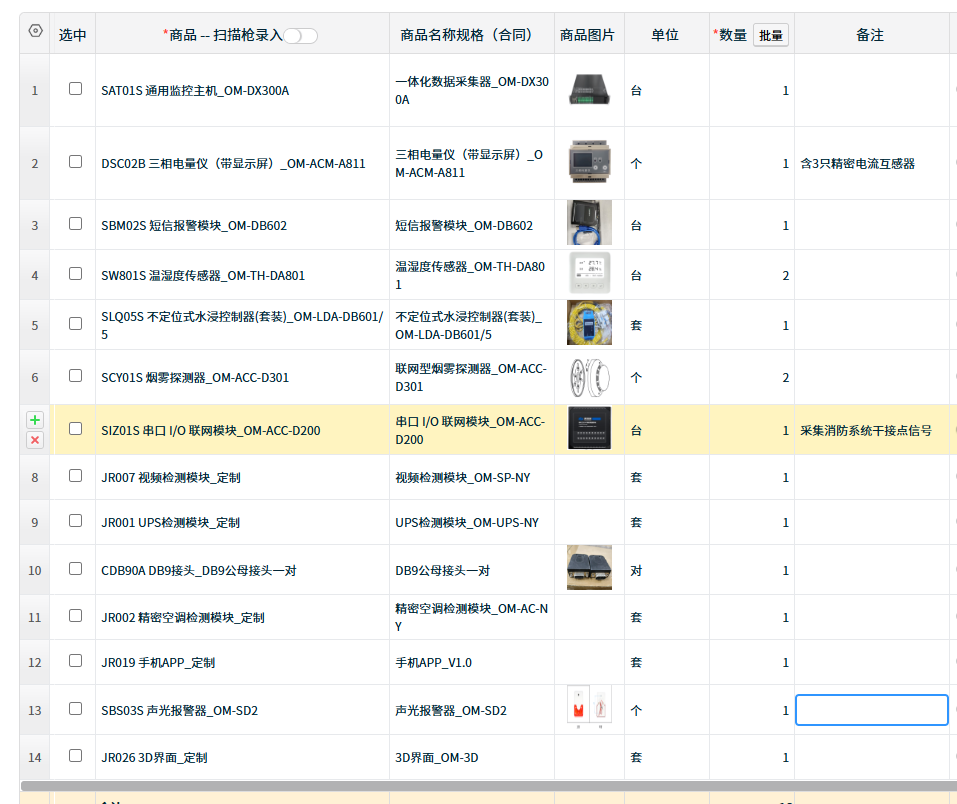The image size is (957, 804).
Task: Select checkbox for SW801S 温湿度传感器 row
Action: [75, 274]
